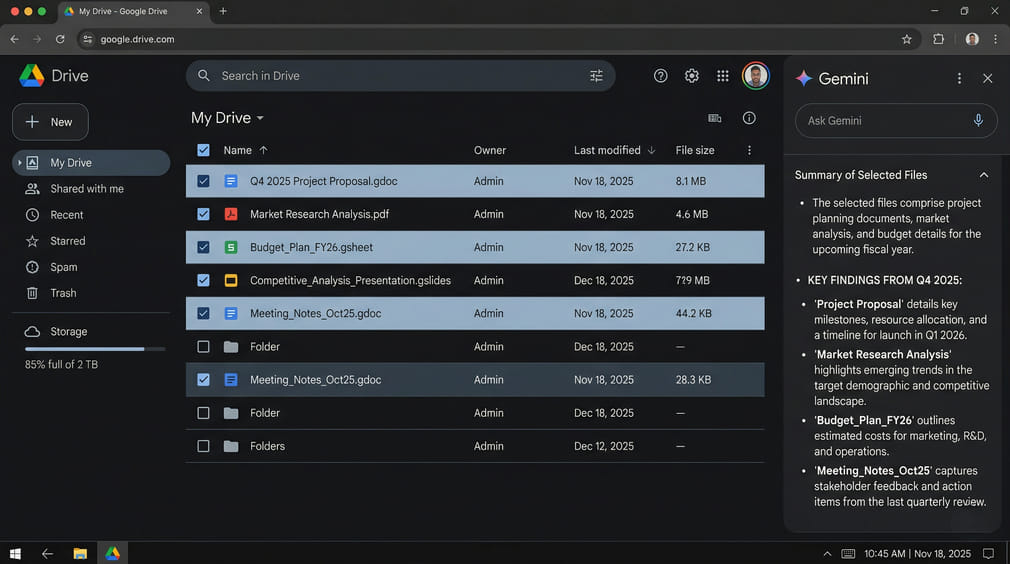Toggle the select-all checkbox in header

203,150
